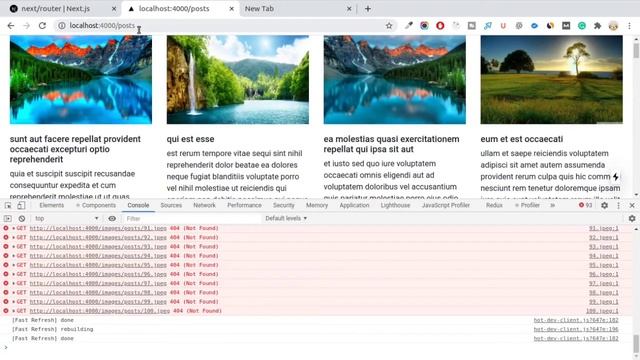This screenshot has width=640, height=360.
Task: Click the console vertical scrollbar thumb
Action: pos(636,344)
